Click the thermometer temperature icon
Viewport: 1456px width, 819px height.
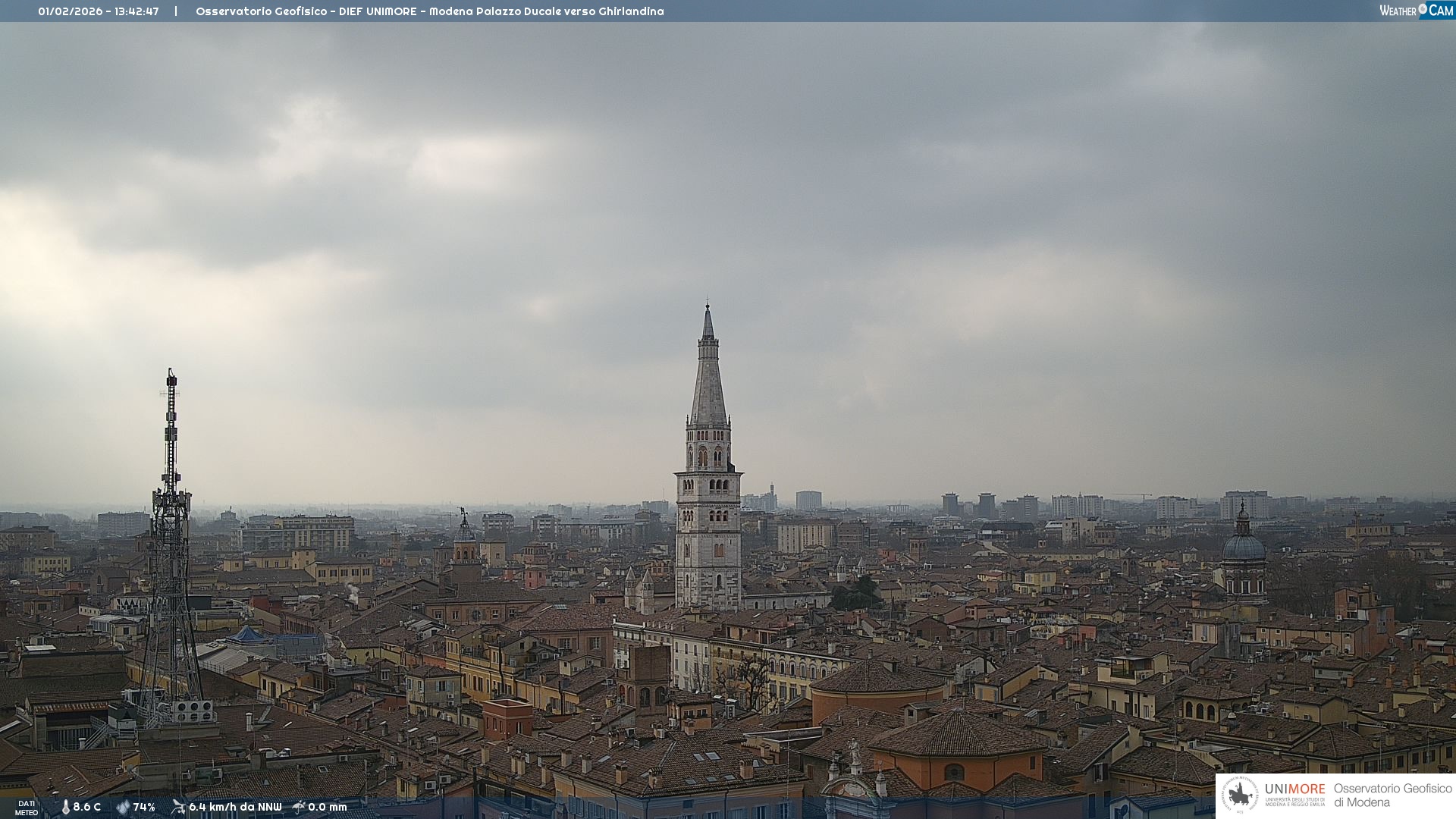click(x=65, y=808)
